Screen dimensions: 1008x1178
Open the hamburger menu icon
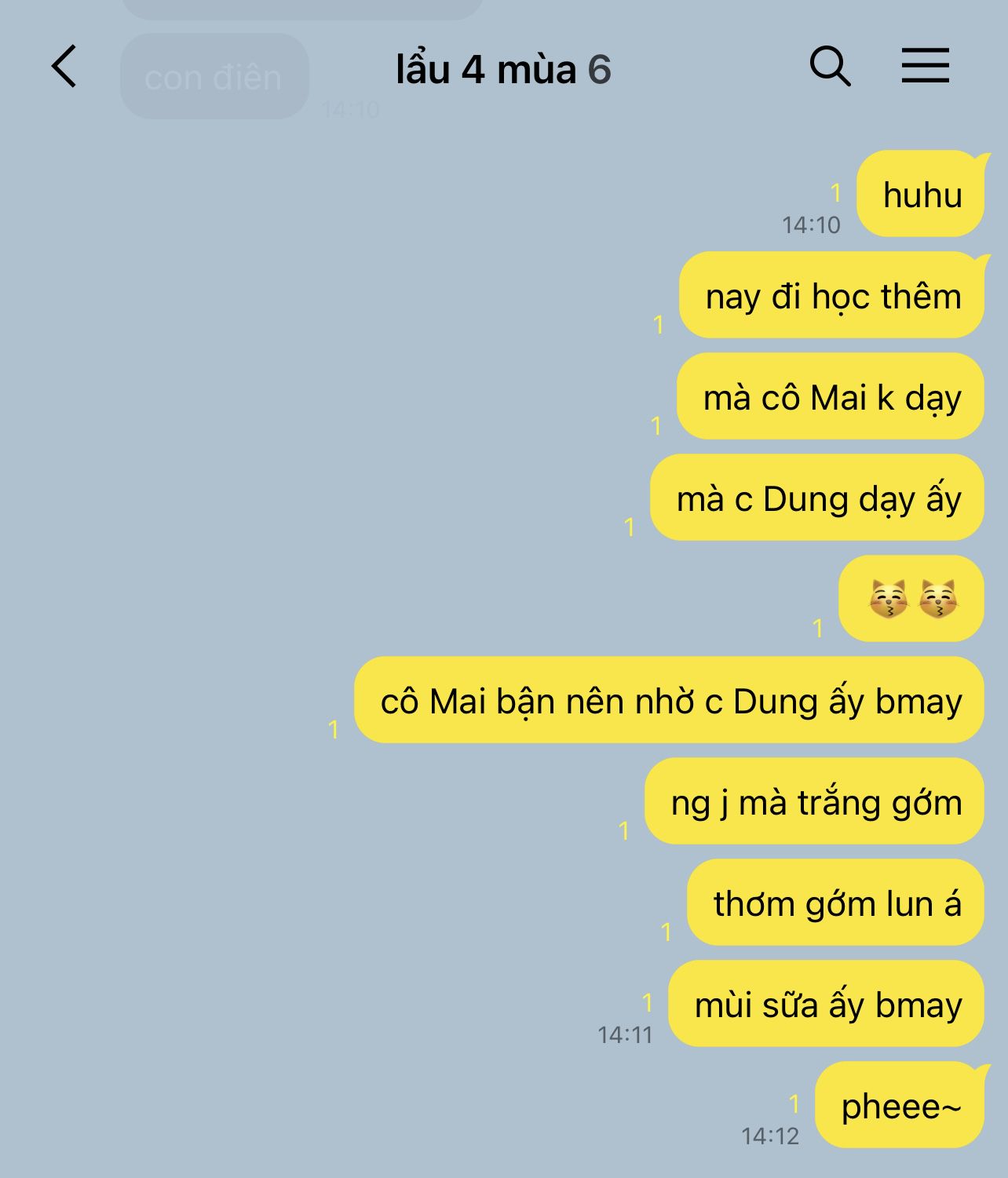click(x=925, y=65)
